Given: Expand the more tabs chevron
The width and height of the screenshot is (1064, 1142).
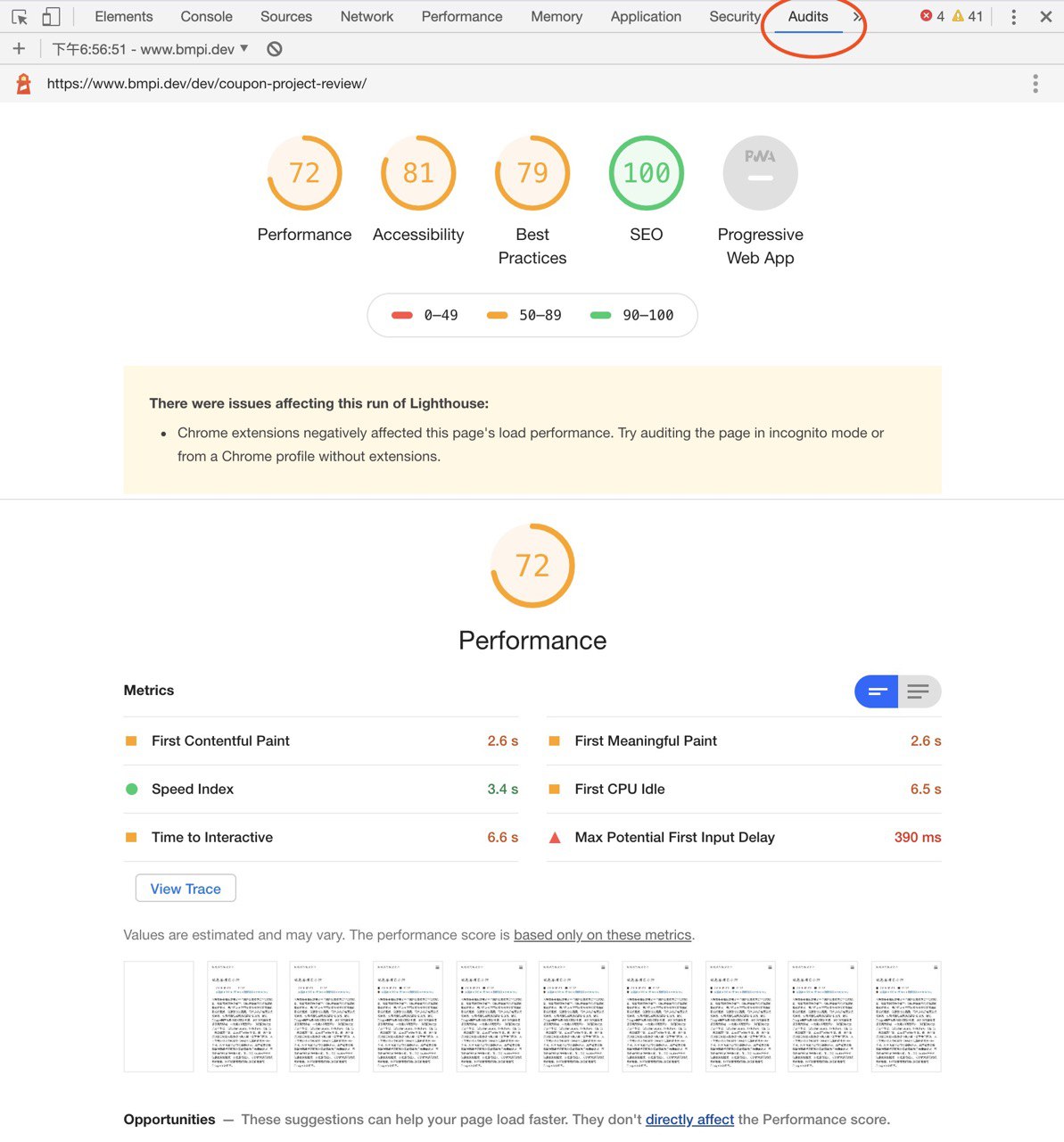Looking at the screenshot, I should point(857,17).
